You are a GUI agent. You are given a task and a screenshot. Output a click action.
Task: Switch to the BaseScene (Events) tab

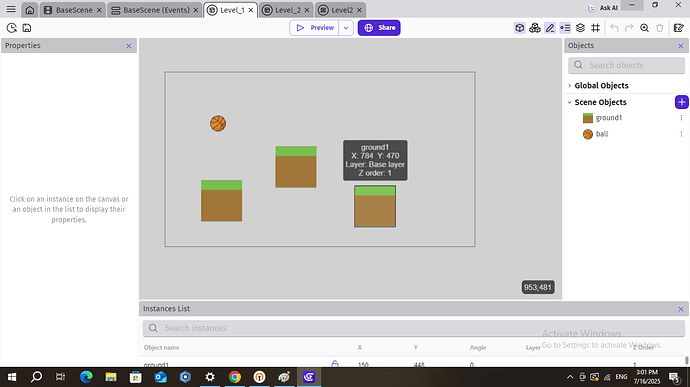(x=154, y=10)
